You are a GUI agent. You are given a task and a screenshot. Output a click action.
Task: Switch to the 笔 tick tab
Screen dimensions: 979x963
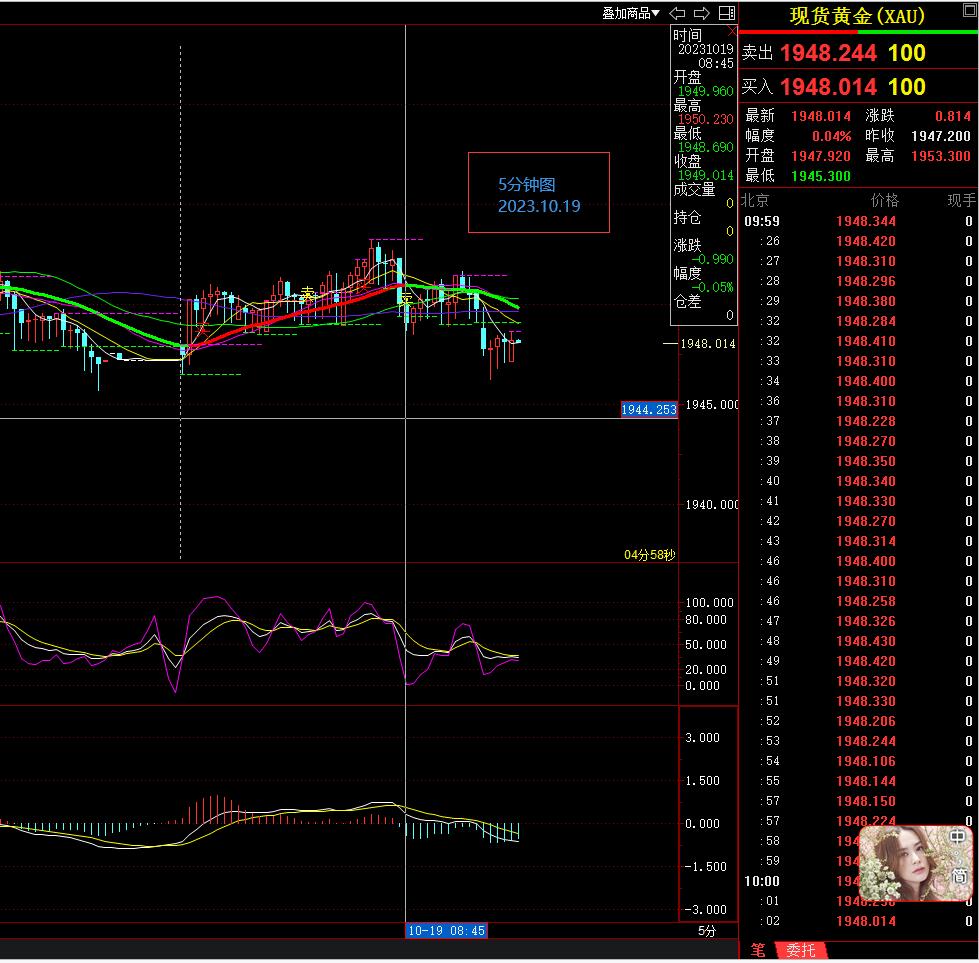pos(758,950)
